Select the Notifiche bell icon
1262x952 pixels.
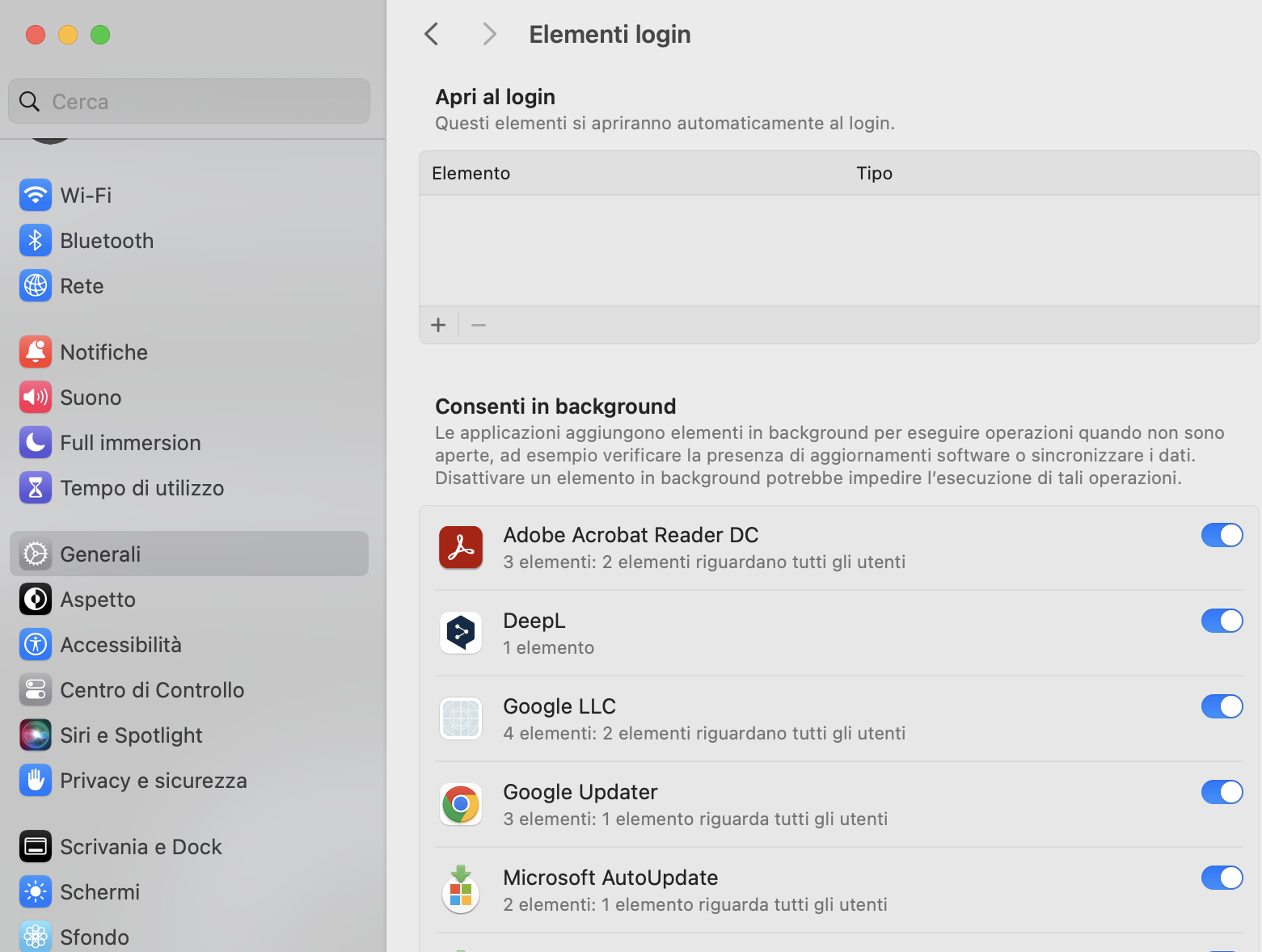click(35, 352)
